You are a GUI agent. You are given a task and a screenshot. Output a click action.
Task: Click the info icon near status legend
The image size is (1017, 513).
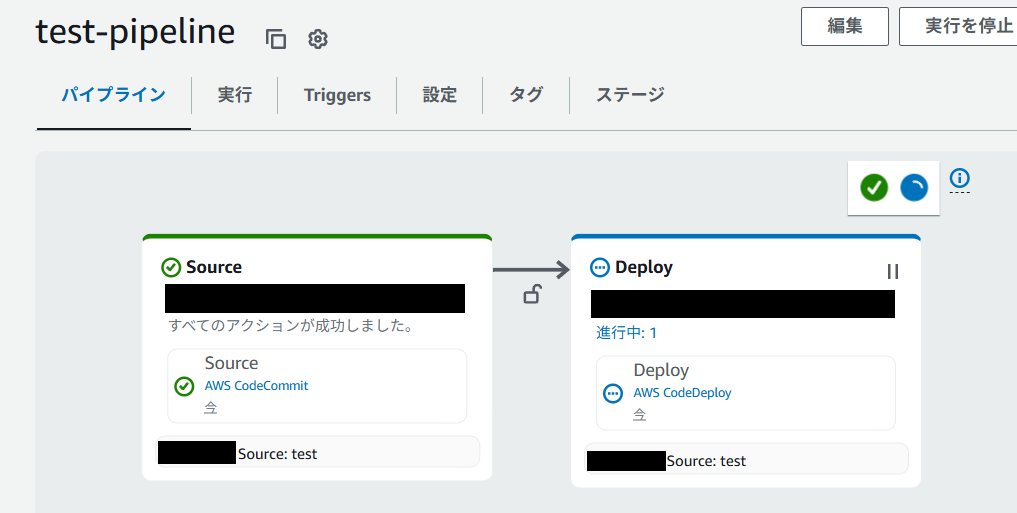[x=959, y=178]
